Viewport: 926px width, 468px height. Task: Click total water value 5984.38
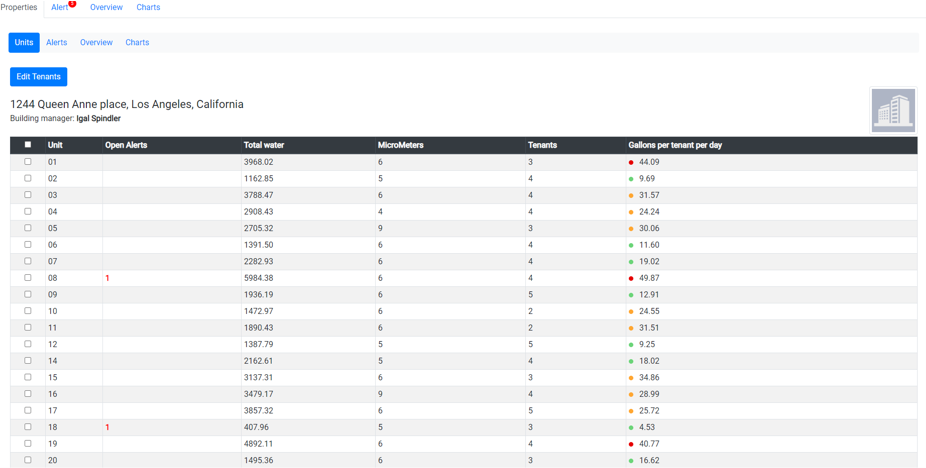click(x=259, y=278)
